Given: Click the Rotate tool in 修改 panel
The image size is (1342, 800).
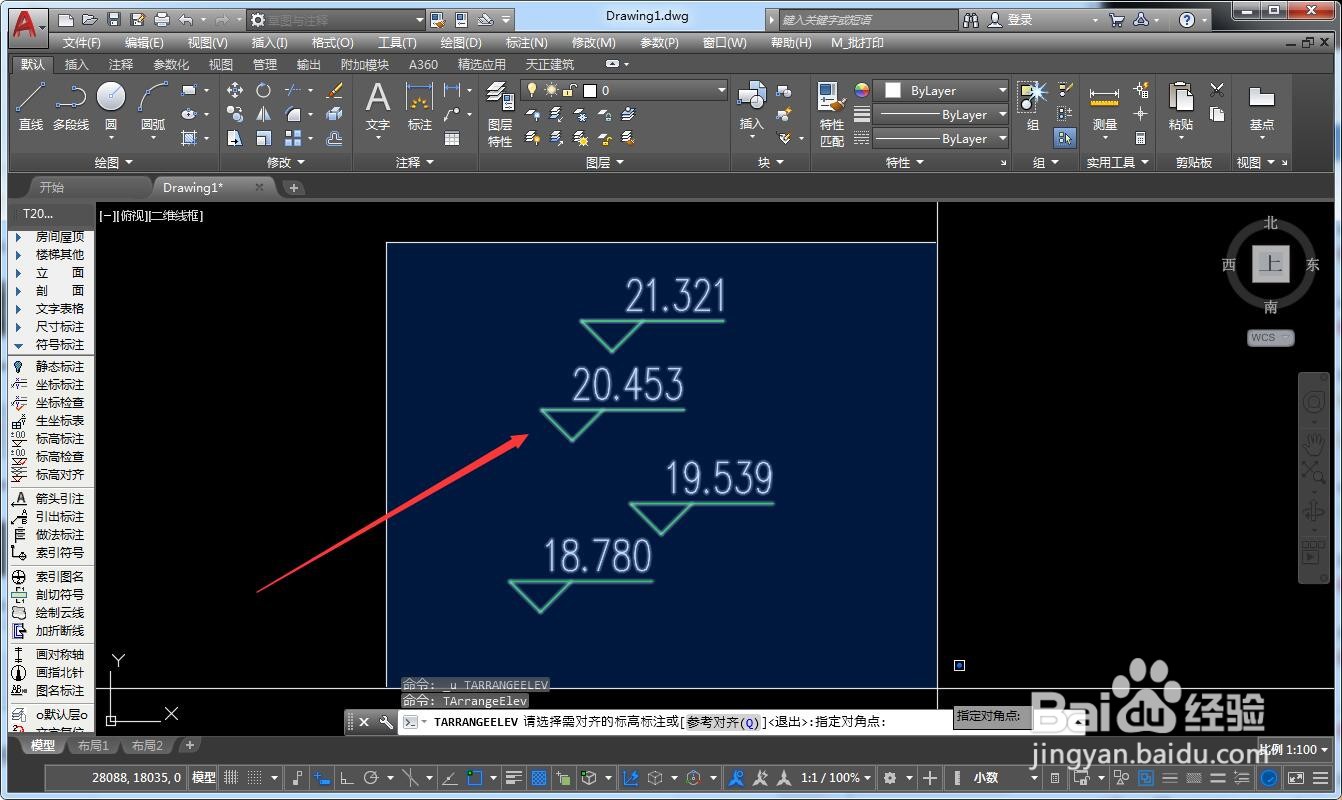Looking at the screenshot, I should (263, 90).
